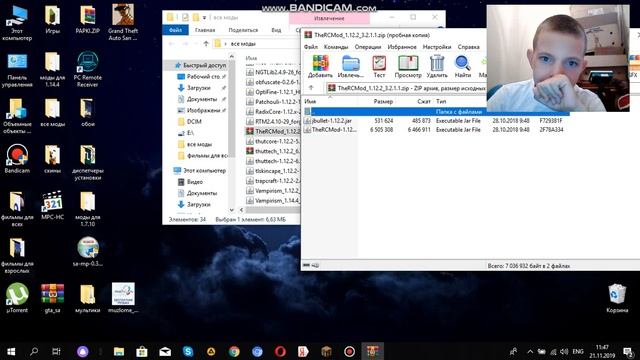
Task: Sort the archive list by the Сжат column
Action: [424, 101]
